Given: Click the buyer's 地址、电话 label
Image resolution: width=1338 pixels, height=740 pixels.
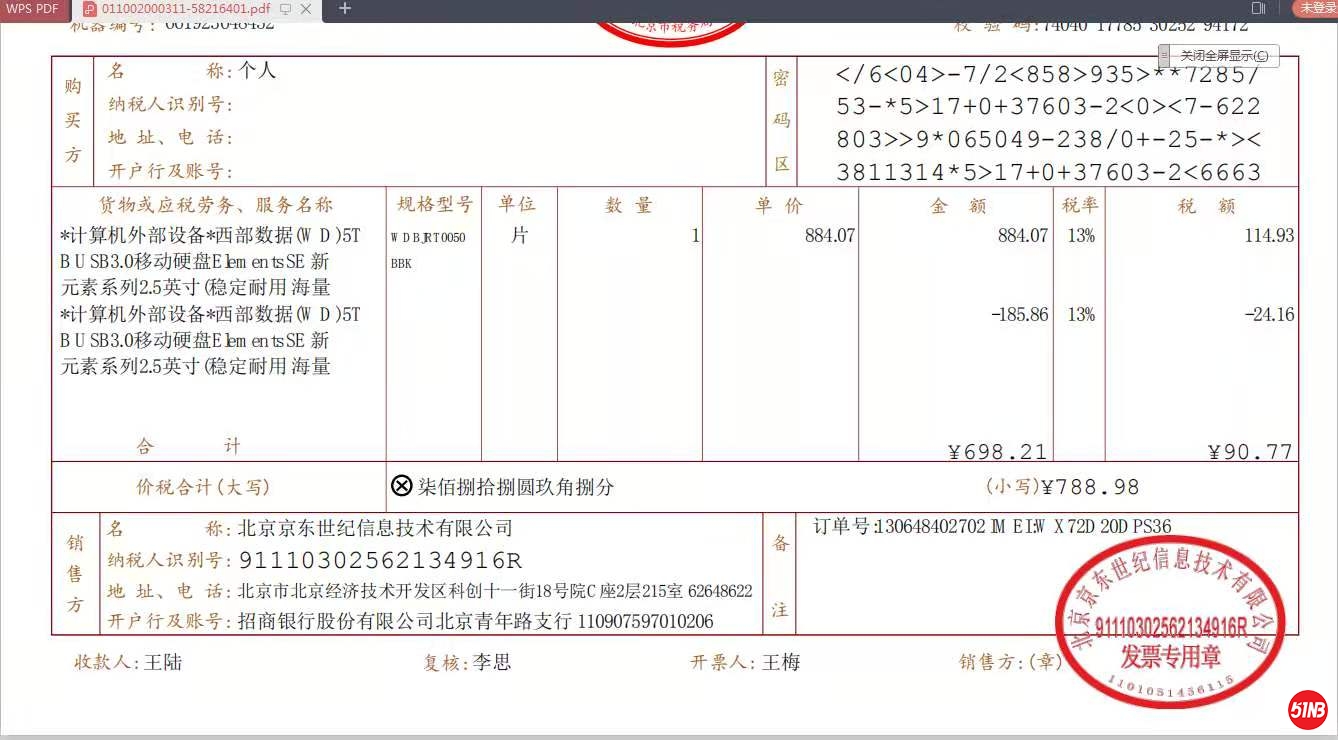Looking at the screenshot, I should (171, 138).
